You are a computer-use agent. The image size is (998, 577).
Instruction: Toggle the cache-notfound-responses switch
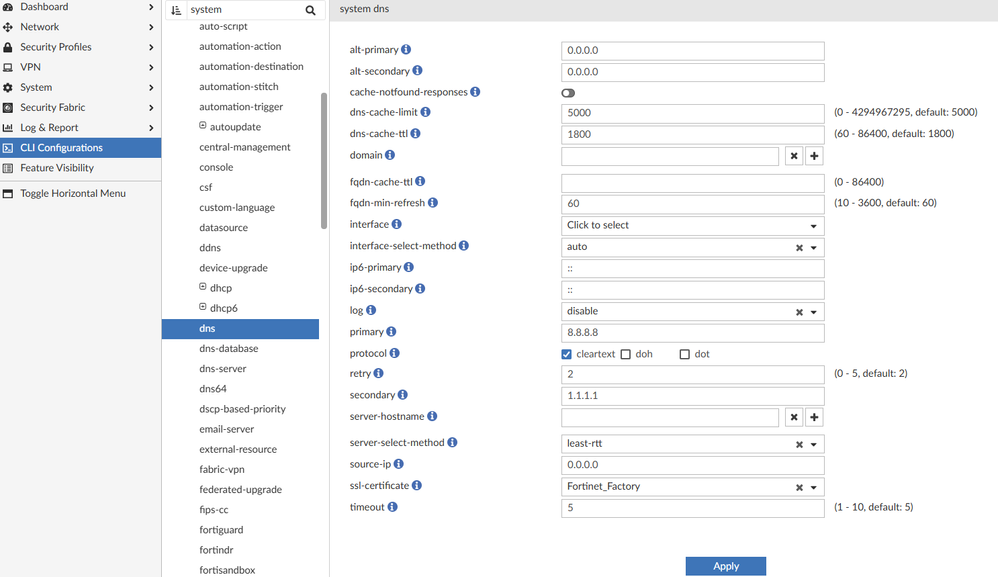pos(568,93)
